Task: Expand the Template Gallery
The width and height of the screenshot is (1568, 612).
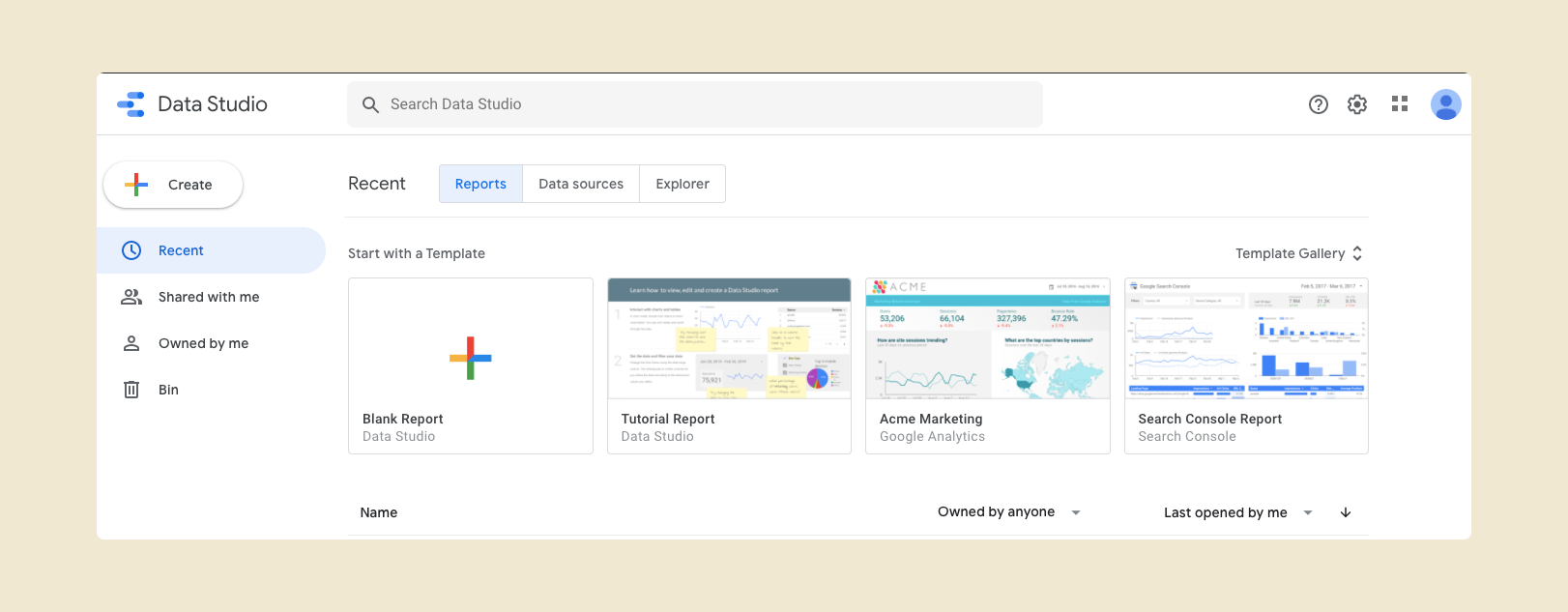Action: [1299, 253]
